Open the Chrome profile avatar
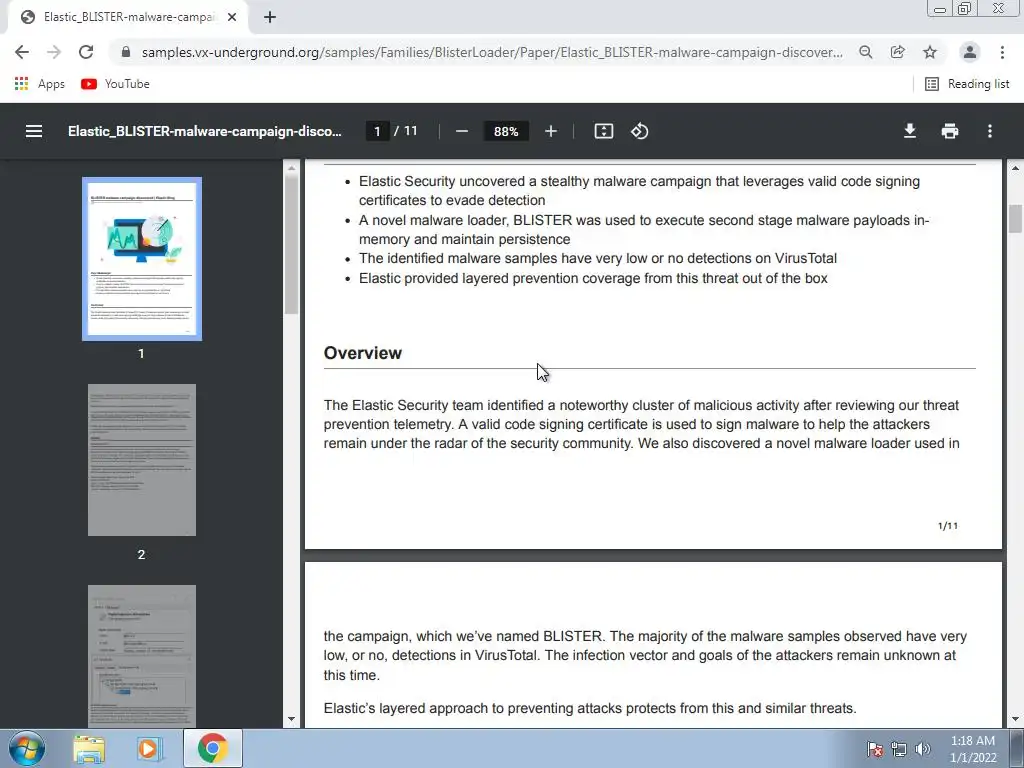The height and width of the screenshot is (768, 1024). coord(970,52)
